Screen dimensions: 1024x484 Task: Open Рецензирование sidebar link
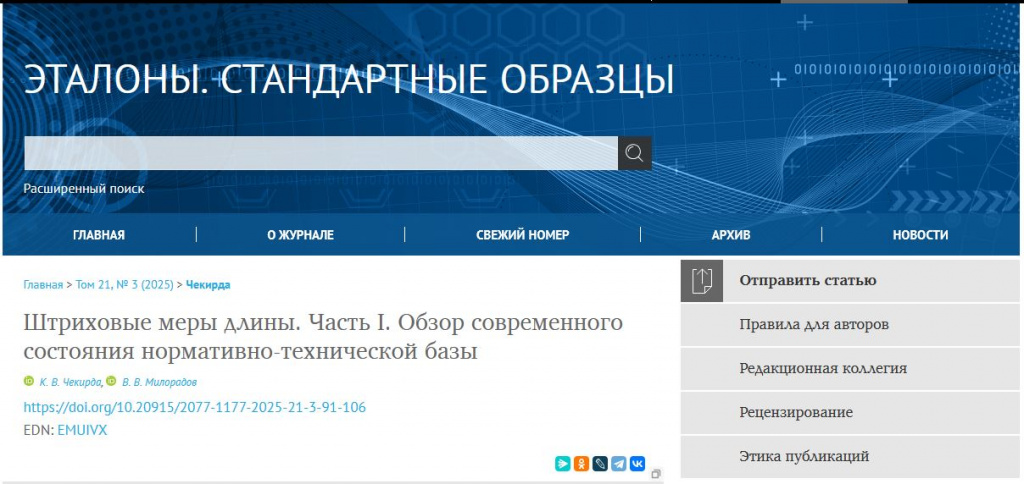(x=850, y=413)
